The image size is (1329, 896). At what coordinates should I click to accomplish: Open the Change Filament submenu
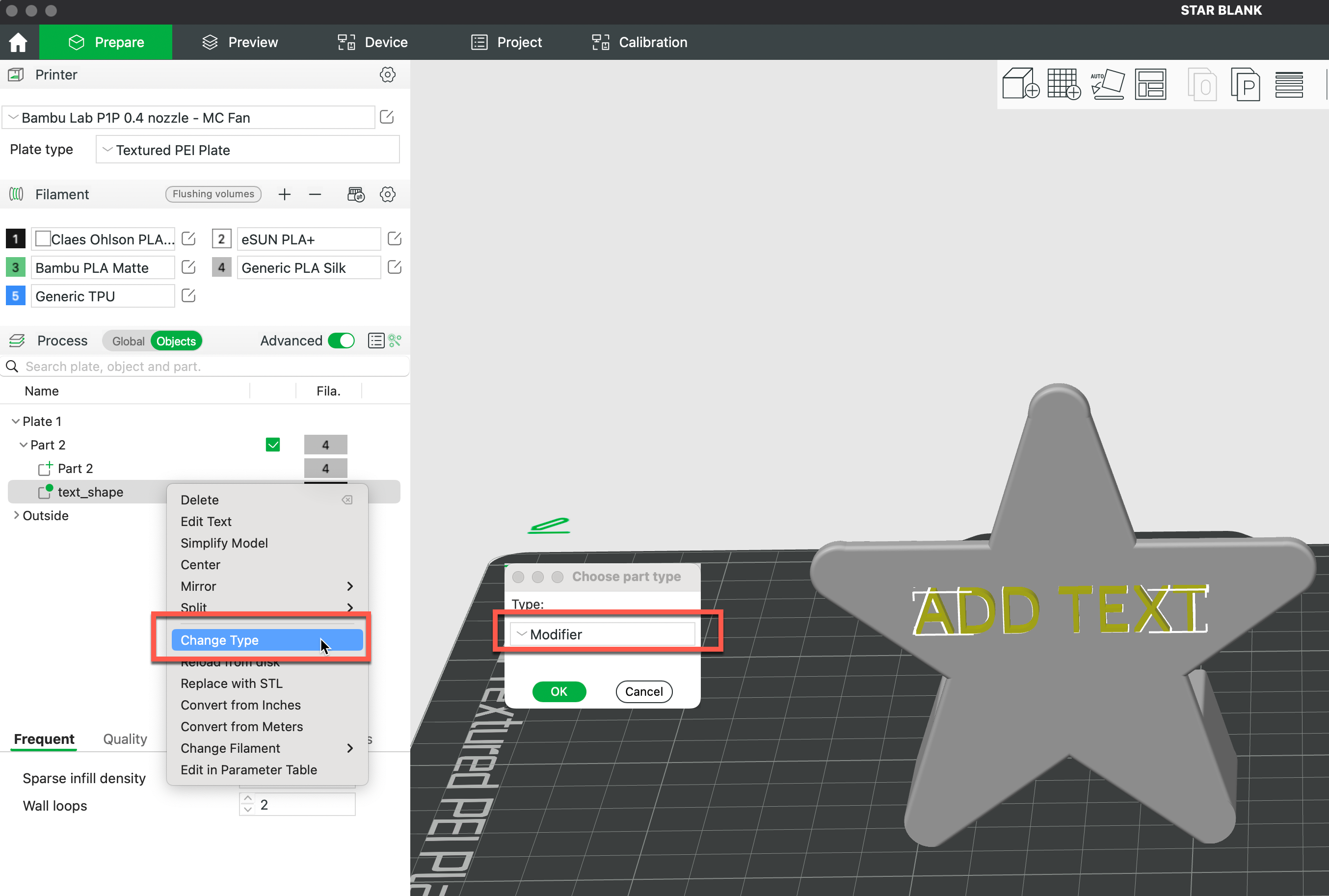(x=267, y=748)
